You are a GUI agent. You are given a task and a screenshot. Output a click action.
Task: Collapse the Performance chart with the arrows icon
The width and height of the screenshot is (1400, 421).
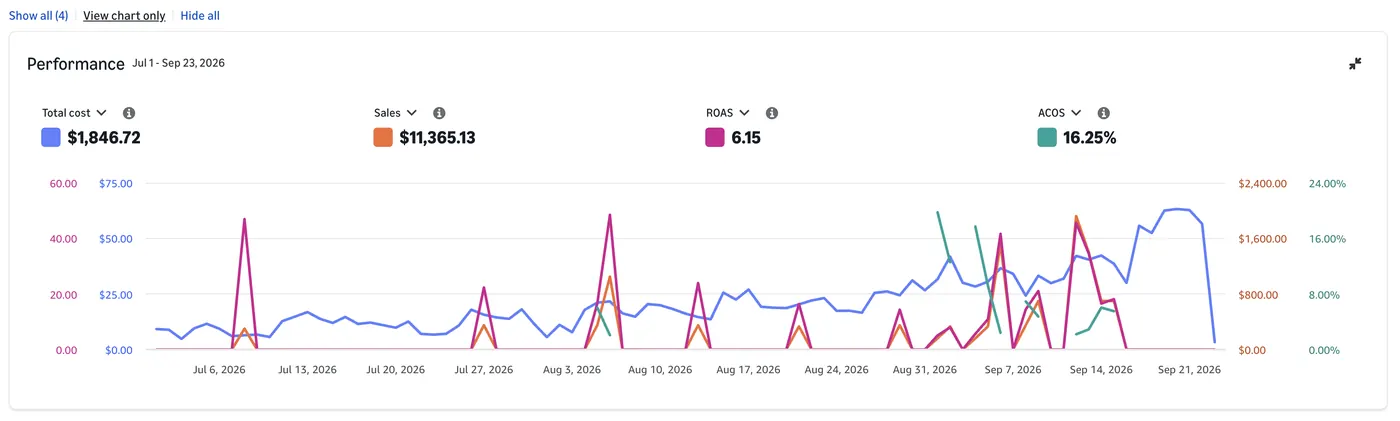tap(1355, 63)
